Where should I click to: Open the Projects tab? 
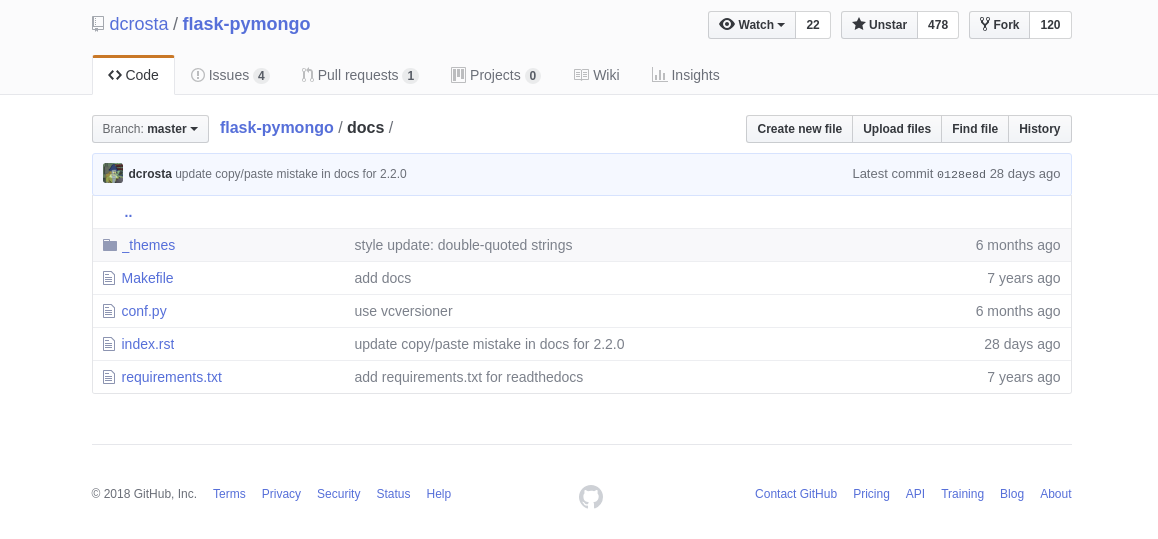tap(496, 75)
